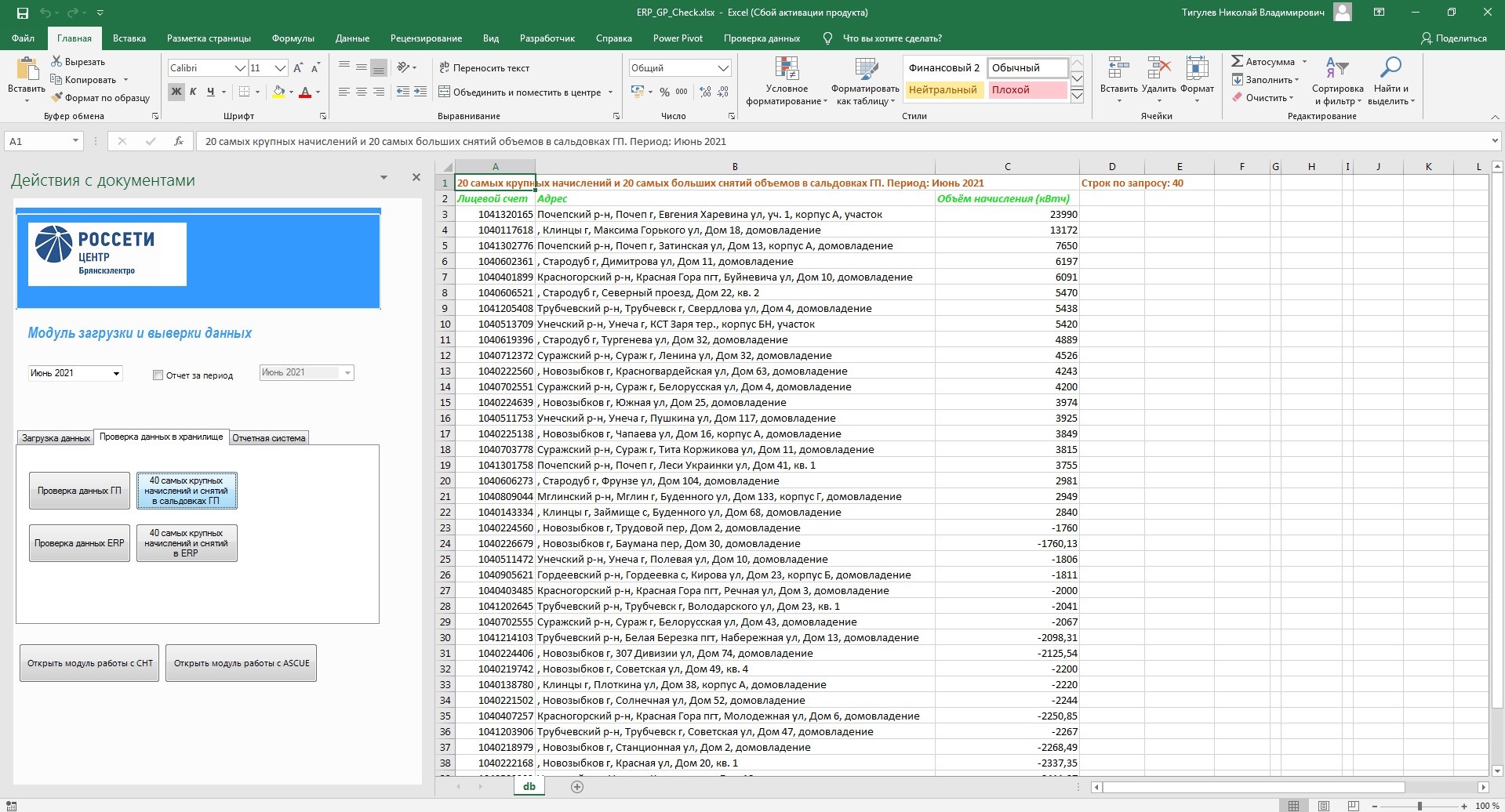Align text left icon
1505x812 pixels.
click(x=344, y=92)
